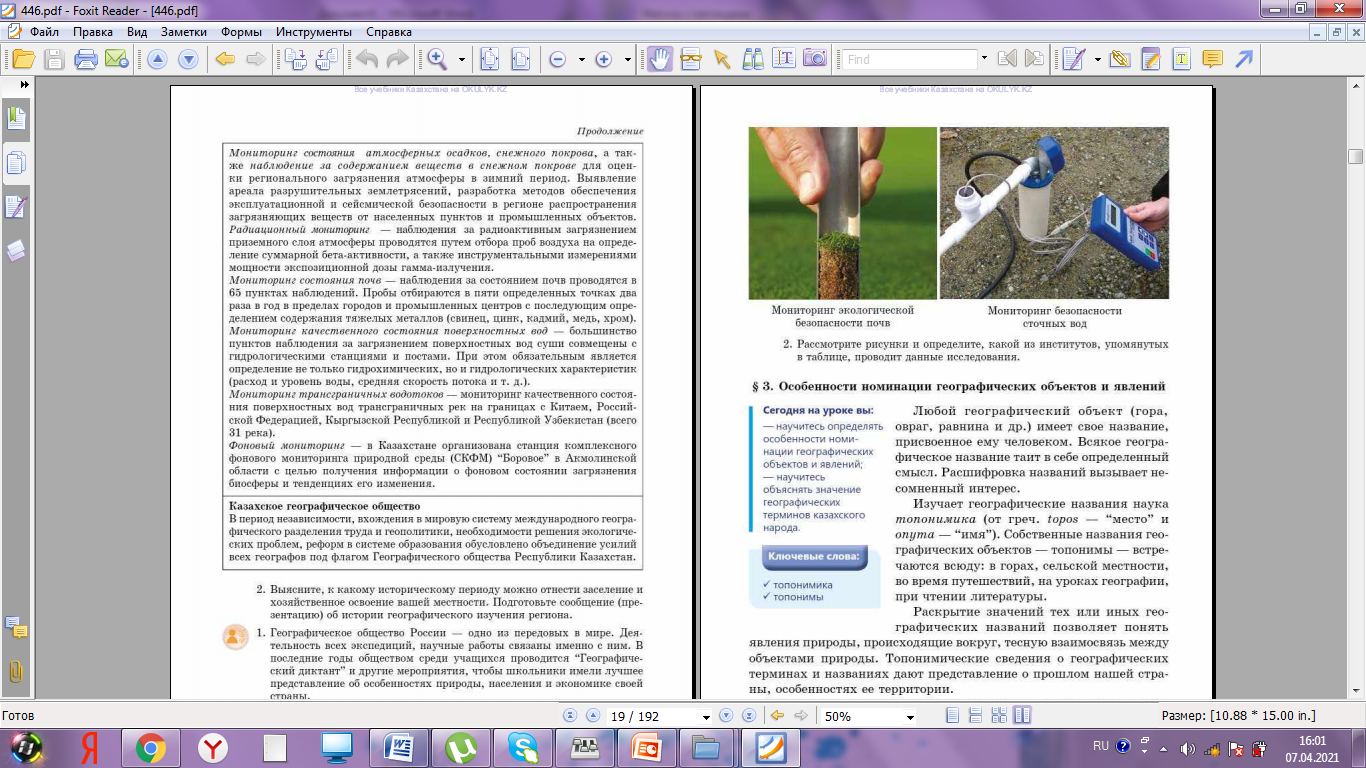Click previous view arrow in status bar
This screenshot has height=768, width=1366.
point(777,716)
